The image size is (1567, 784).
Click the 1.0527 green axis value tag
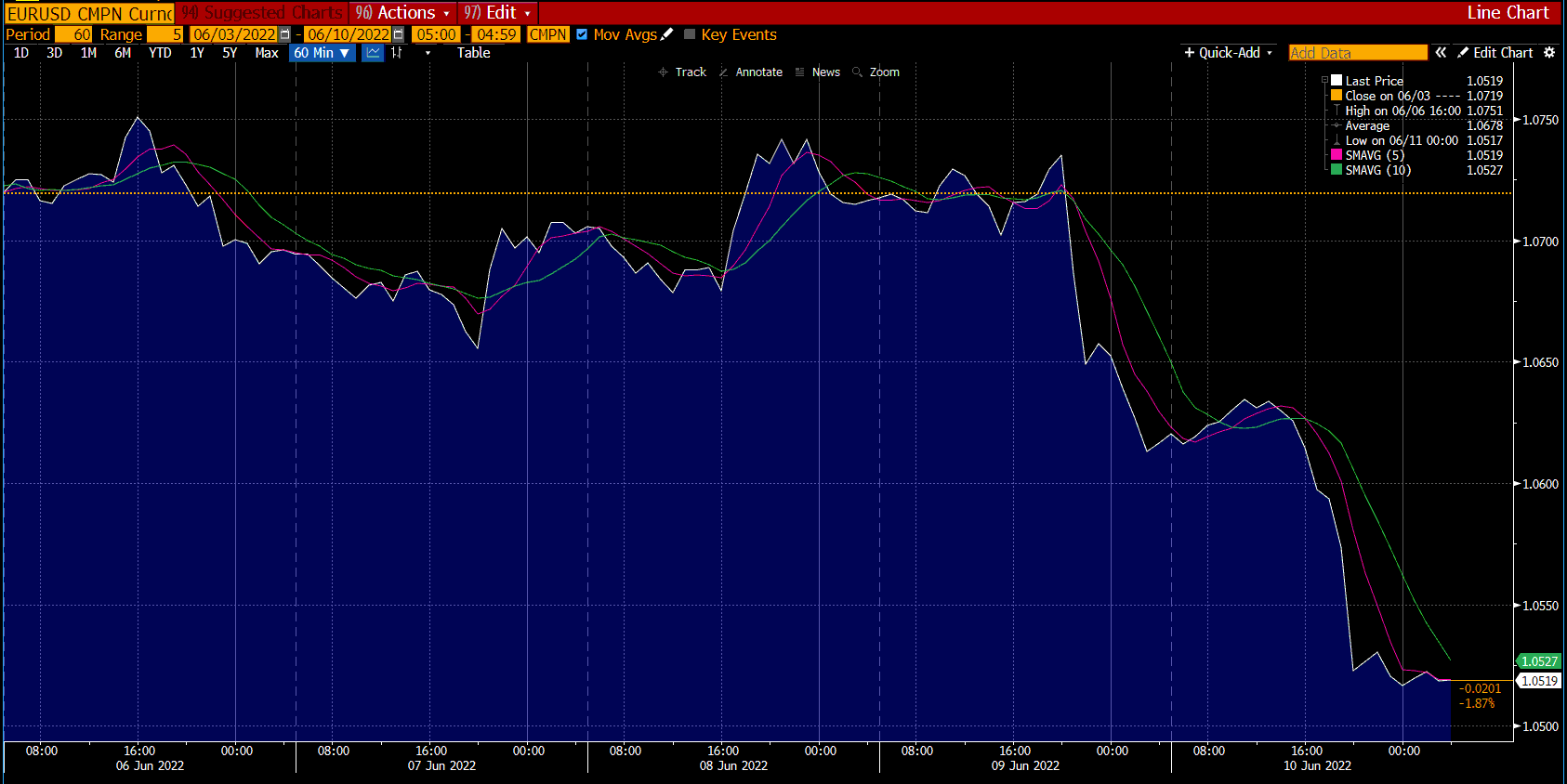click(x=1538, y=661)
